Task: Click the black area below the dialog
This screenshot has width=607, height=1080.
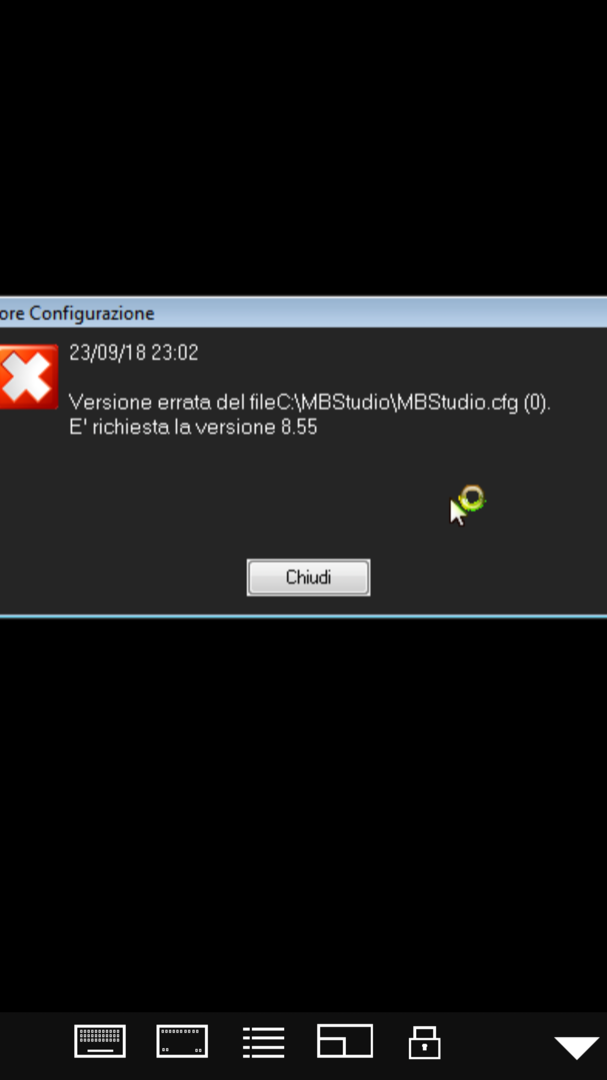Action: click(303, 813)
